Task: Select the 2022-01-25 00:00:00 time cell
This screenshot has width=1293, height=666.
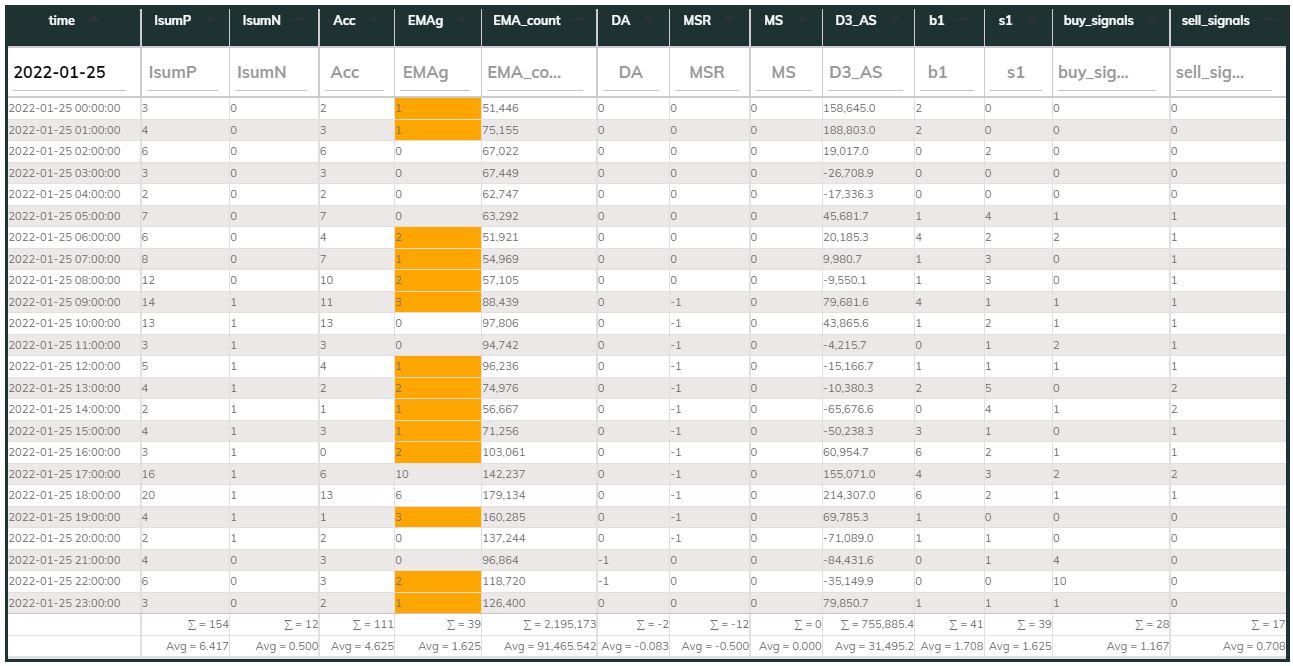Action: tap(72, 108)
